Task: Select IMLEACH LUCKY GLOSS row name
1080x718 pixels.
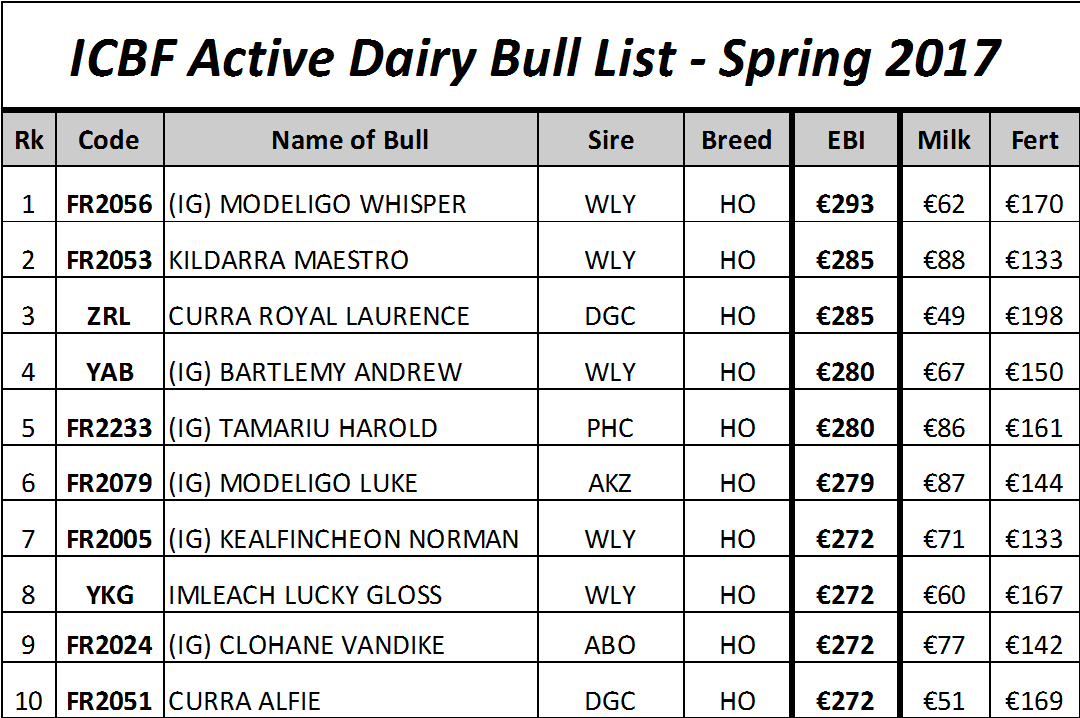Action: (305, 595)
